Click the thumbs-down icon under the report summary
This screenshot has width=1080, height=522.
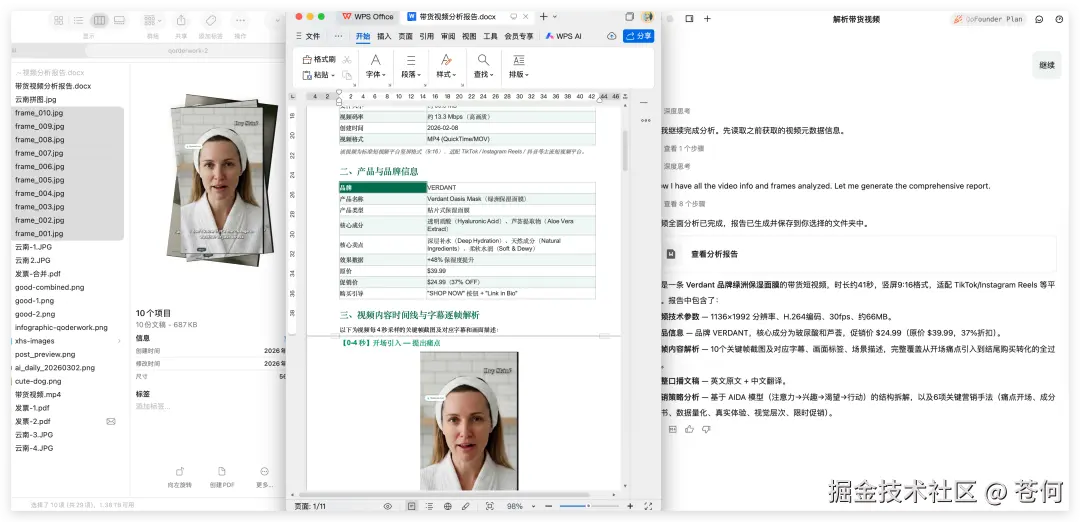click(707, 429)
